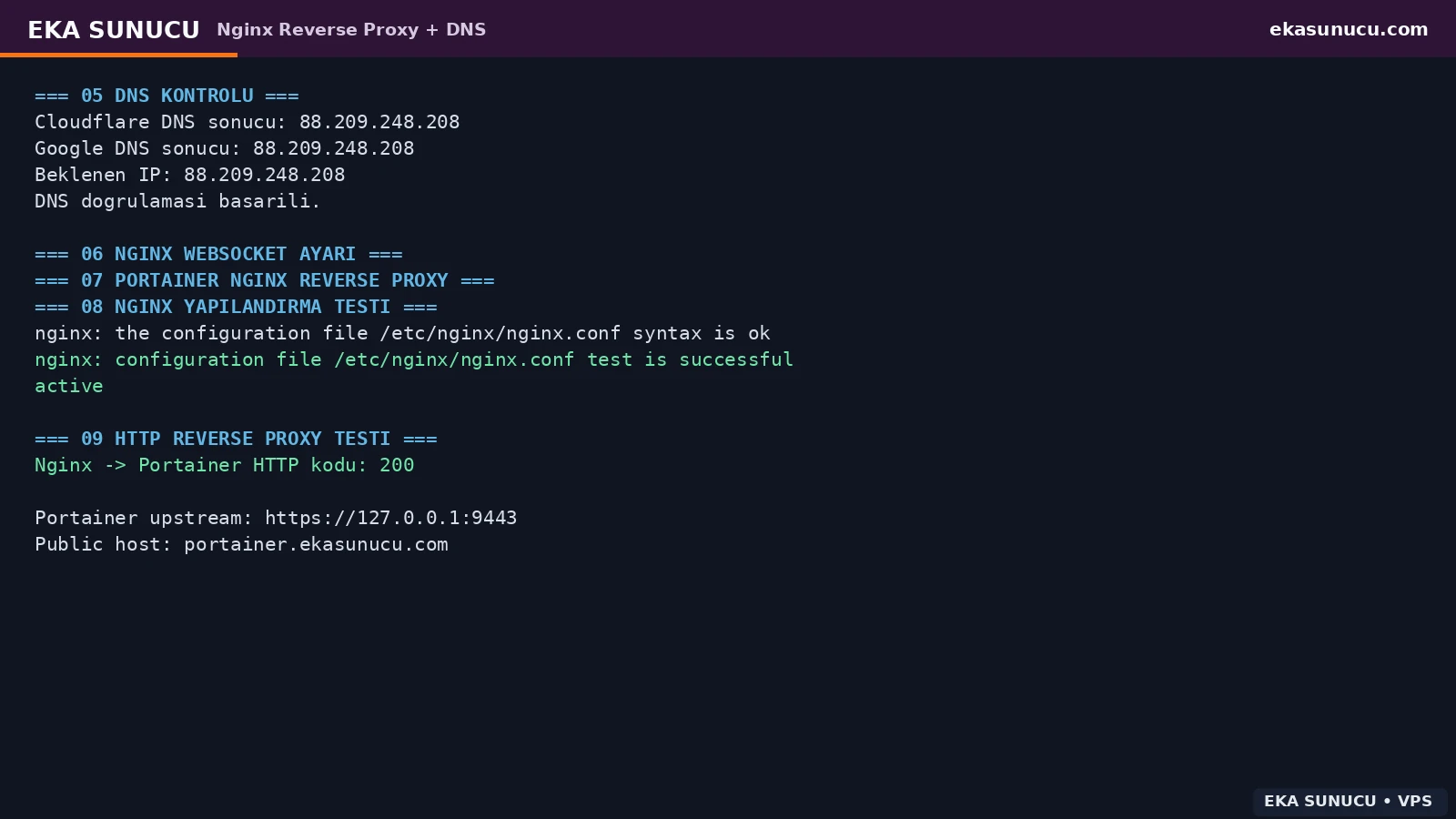The width and height of the screenshot is (1456, 819).
Task: Click the Nginx Reverse Proxy + DNS subtitle
Action: coord(351,29)
